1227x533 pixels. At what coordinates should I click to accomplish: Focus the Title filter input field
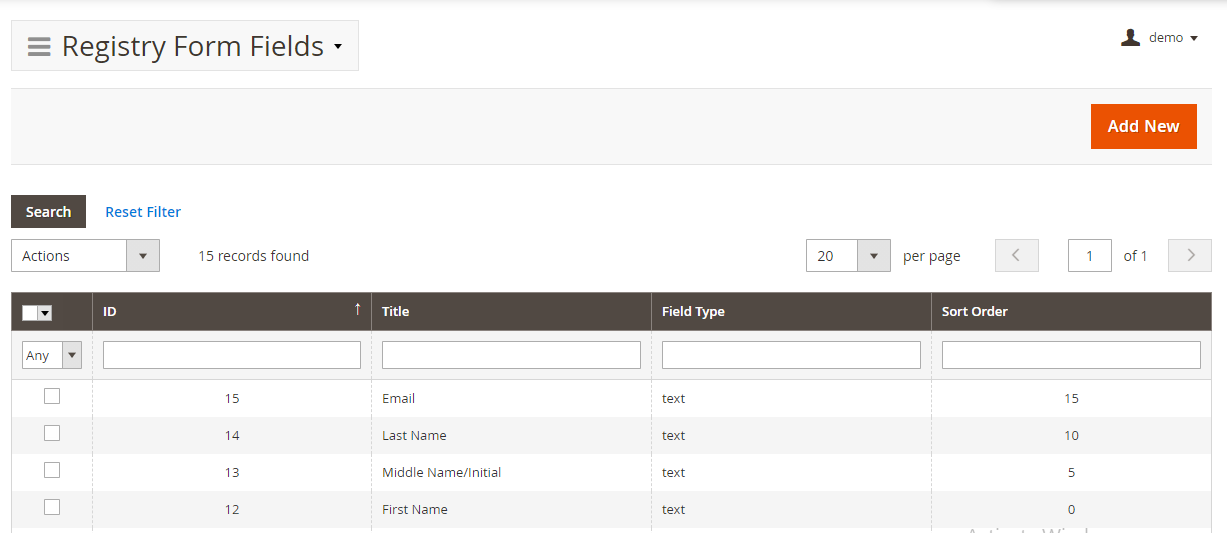[511, 355]
